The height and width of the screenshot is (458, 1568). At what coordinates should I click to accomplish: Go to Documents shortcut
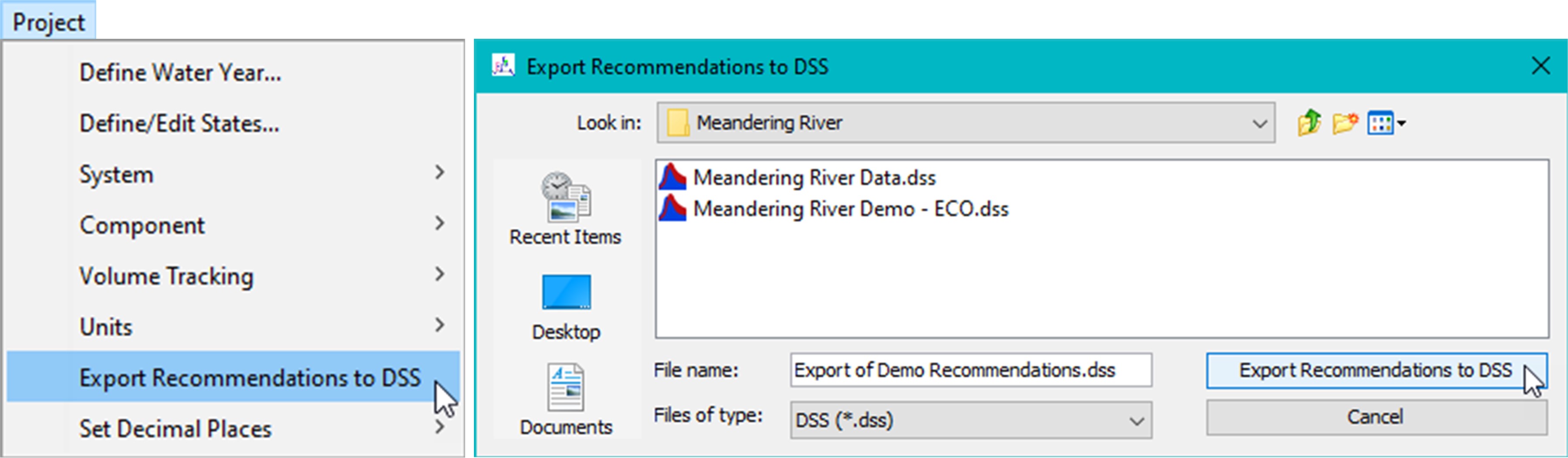(566, 400)
